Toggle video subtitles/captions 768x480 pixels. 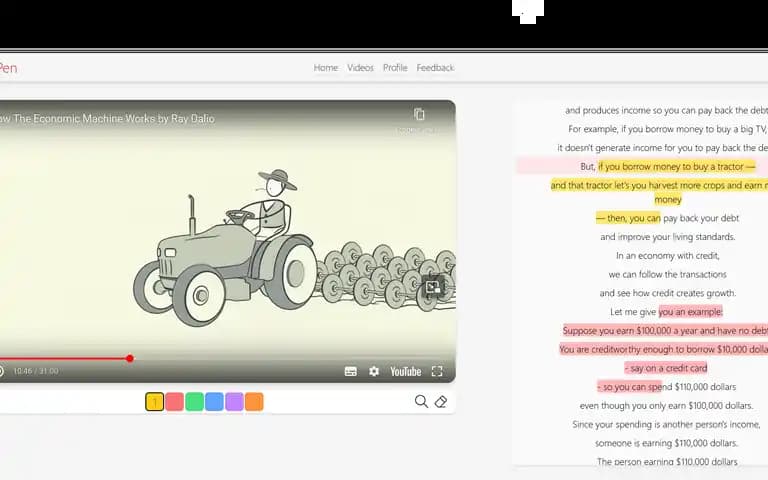pyautogui.click(x=351, y=371)
